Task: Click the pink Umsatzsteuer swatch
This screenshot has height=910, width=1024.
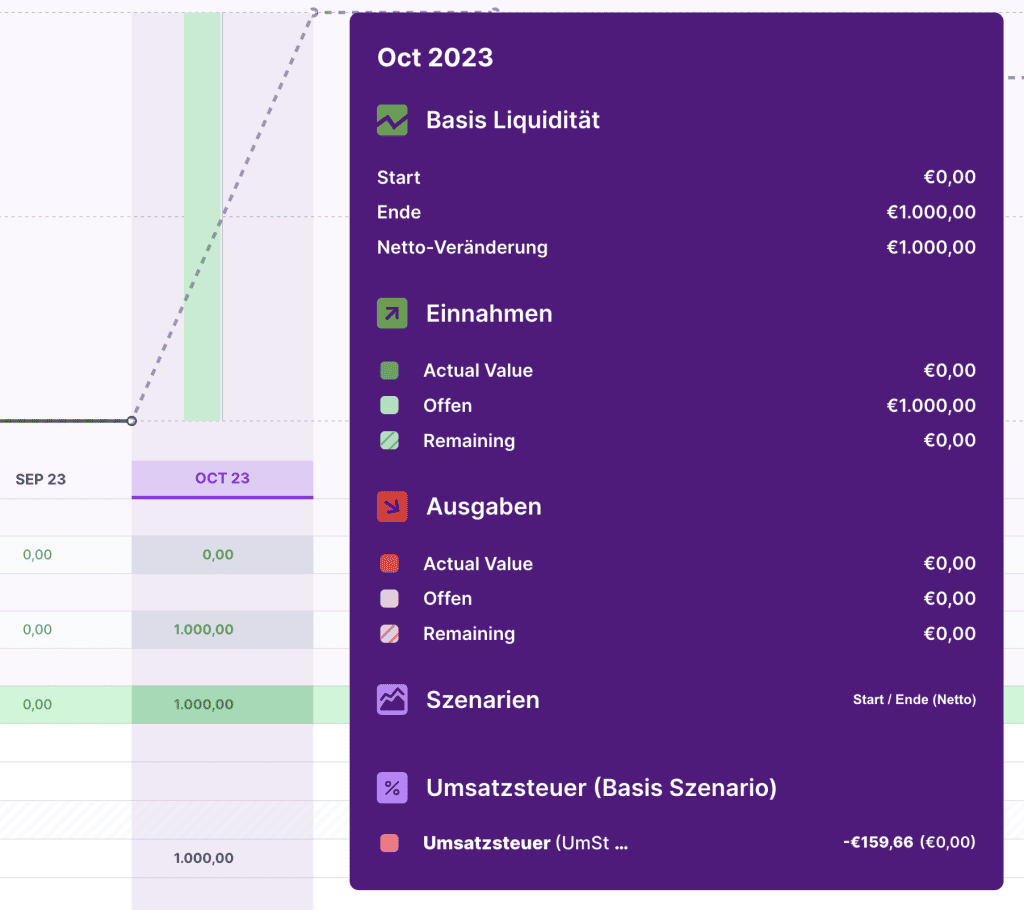Action: click(x=390, y=843)
